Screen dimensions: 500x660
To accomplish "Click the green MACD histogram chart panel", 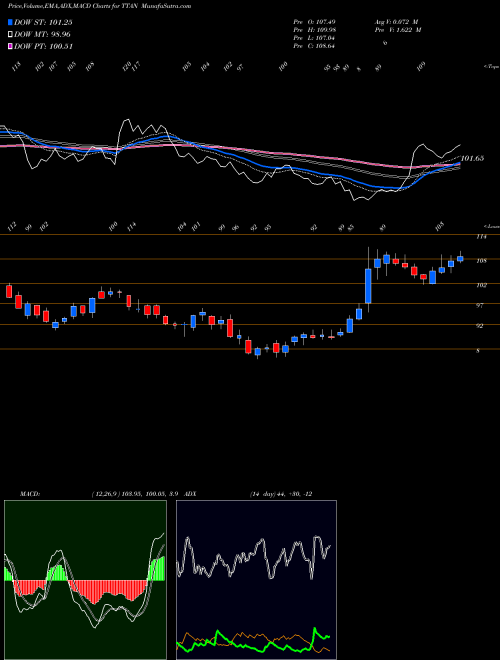I will point(85,580).
